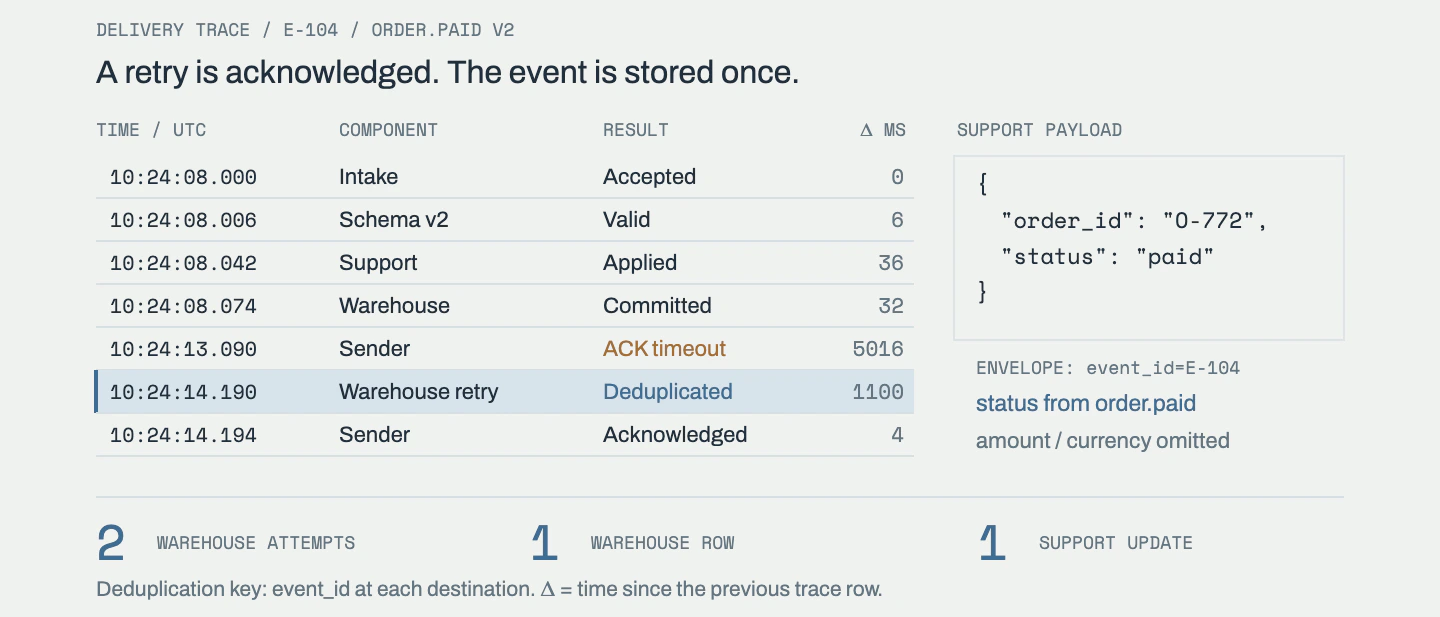Screen dimensions: 1440x617
Task: Click the 'COMPONENT' column header
Action: 388,130
